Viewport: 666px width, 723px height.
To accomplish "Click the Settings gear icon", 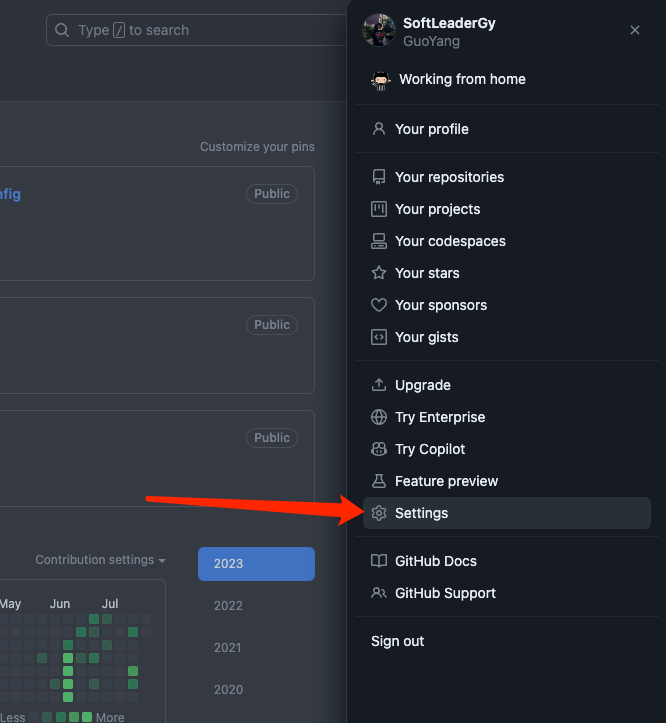I will (x=379, y=513).
